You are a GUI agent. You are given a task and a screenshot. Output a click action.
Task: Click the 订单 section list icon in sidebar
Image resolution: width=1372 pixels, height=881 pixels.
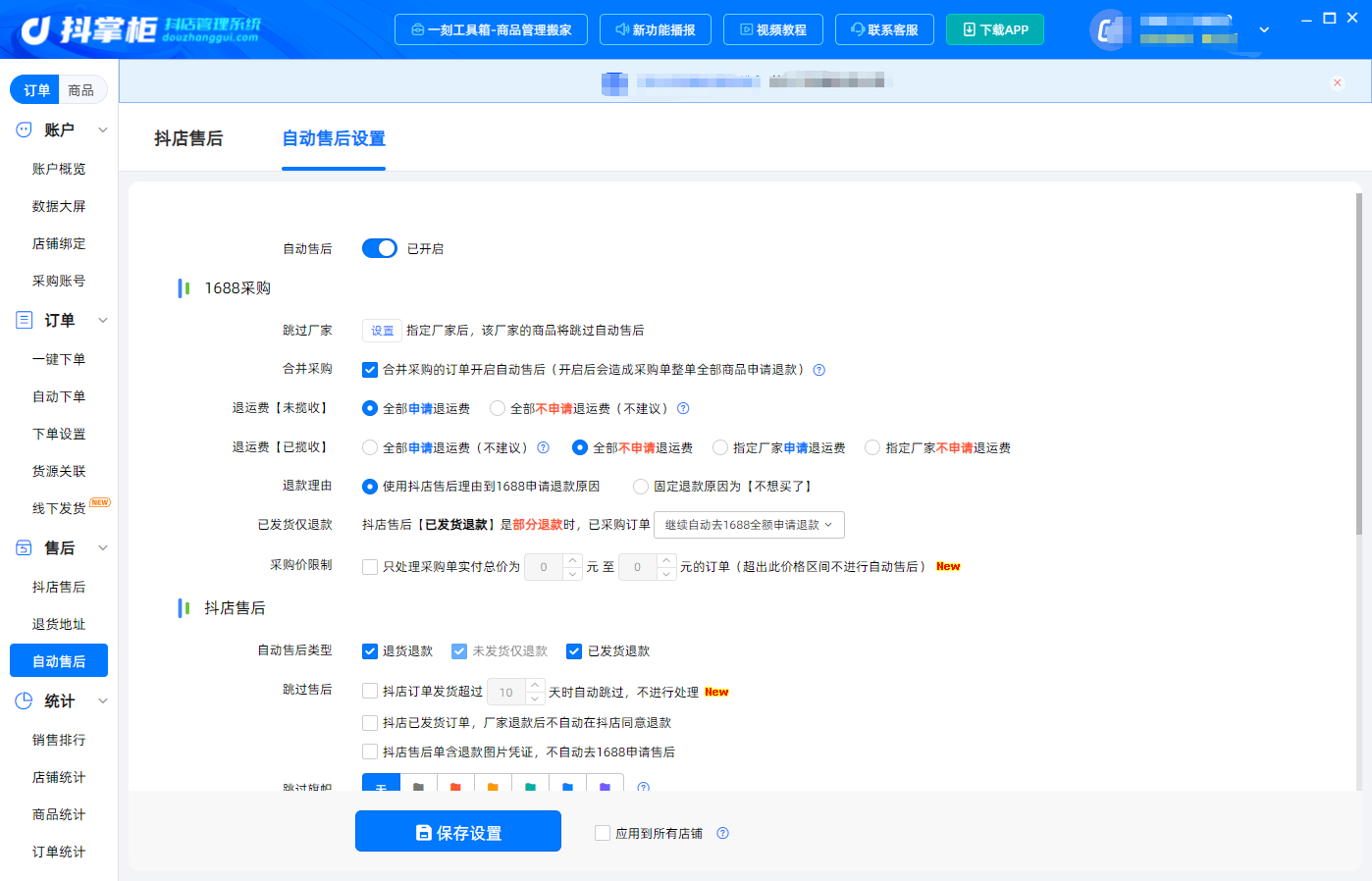coord(24,320)
